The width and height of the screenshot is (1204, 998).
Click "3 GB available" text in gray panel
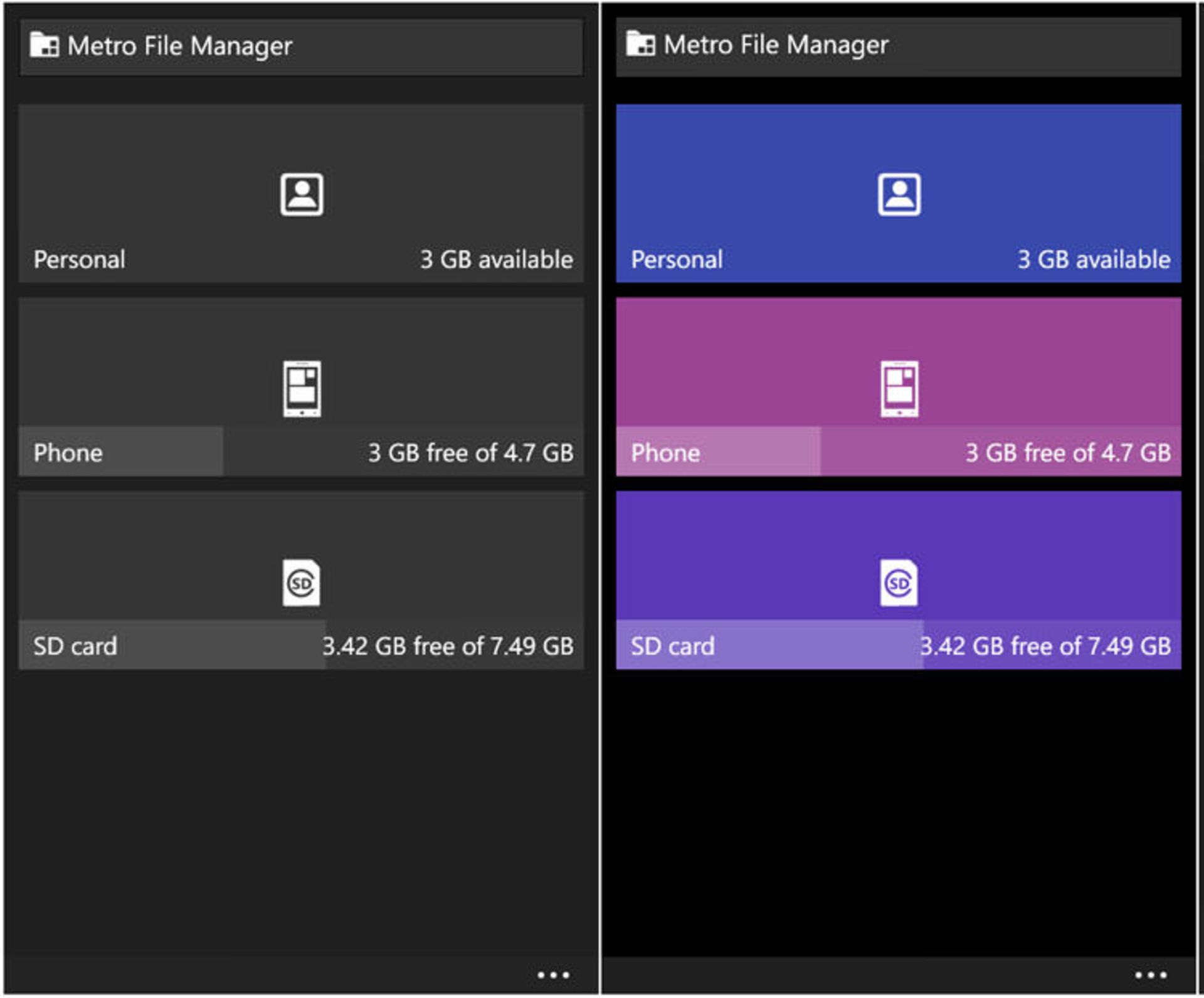pos(497,259)
